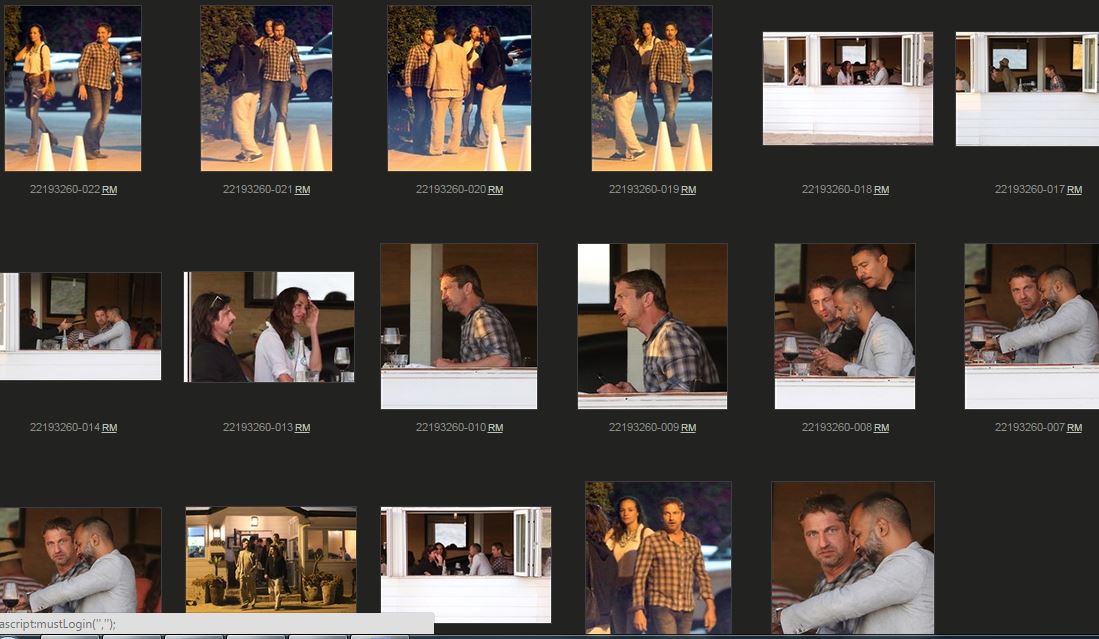Select photo thumbnail labeled 22193260-021

266,88
